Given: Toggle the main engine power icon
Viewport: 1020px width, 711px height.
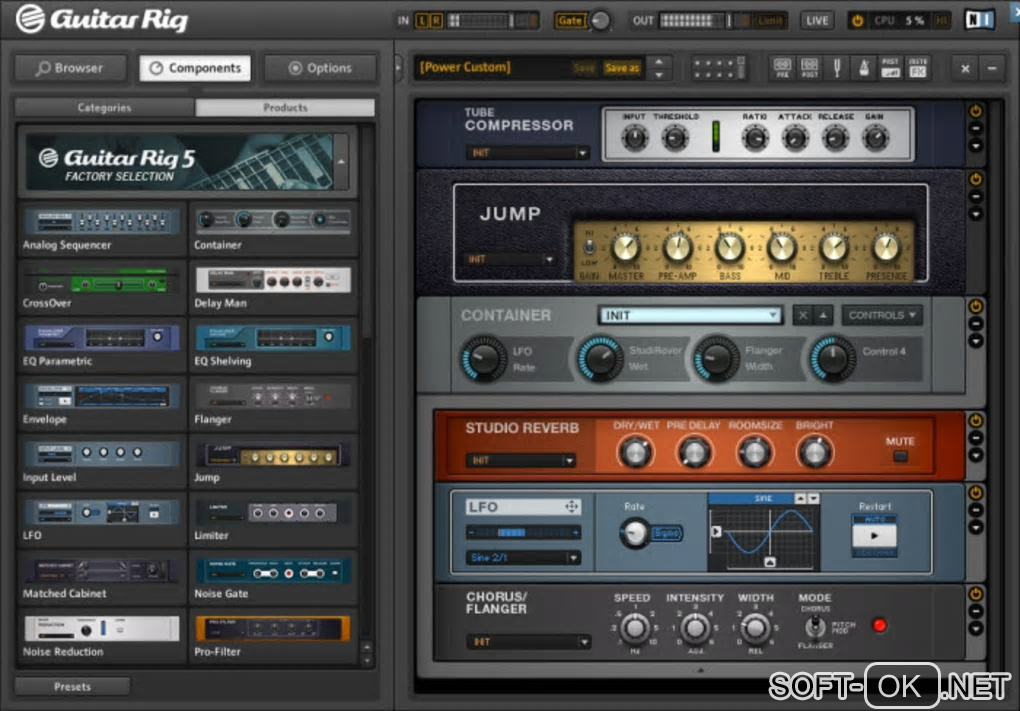Looking at the screenshot, I should click(x=857, y=21).
